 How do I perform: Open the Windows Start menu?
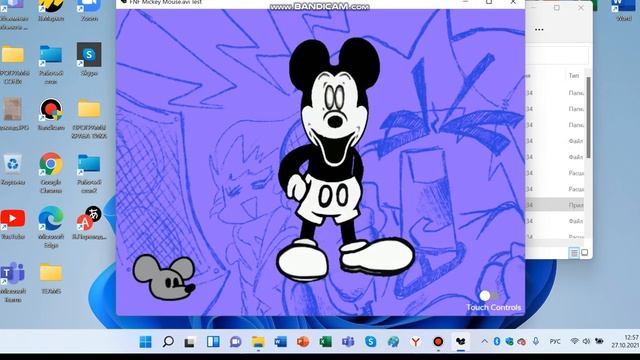tap(145, 342)
